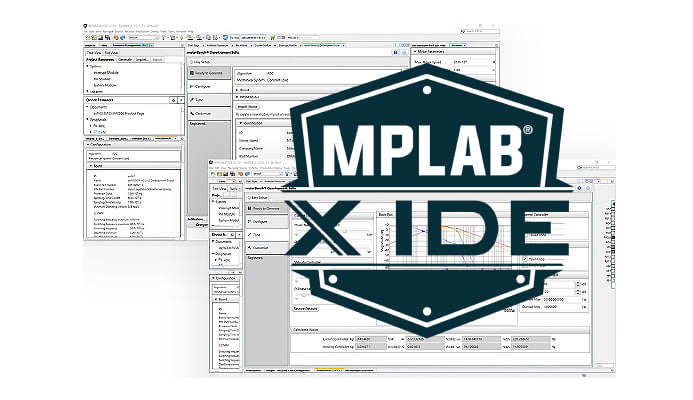
Task: Click blue help icon in back window header
Action: (x=395, y=52)
